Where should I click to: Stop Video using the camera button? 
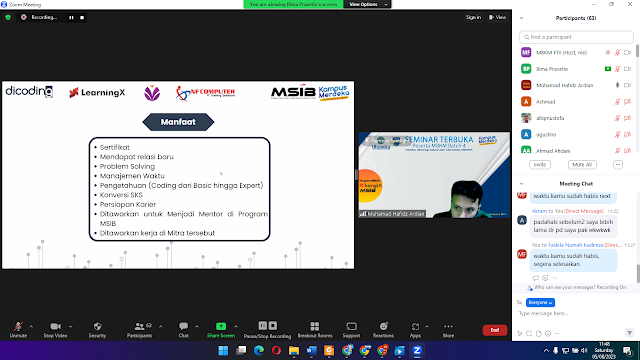tap(55, 329)
